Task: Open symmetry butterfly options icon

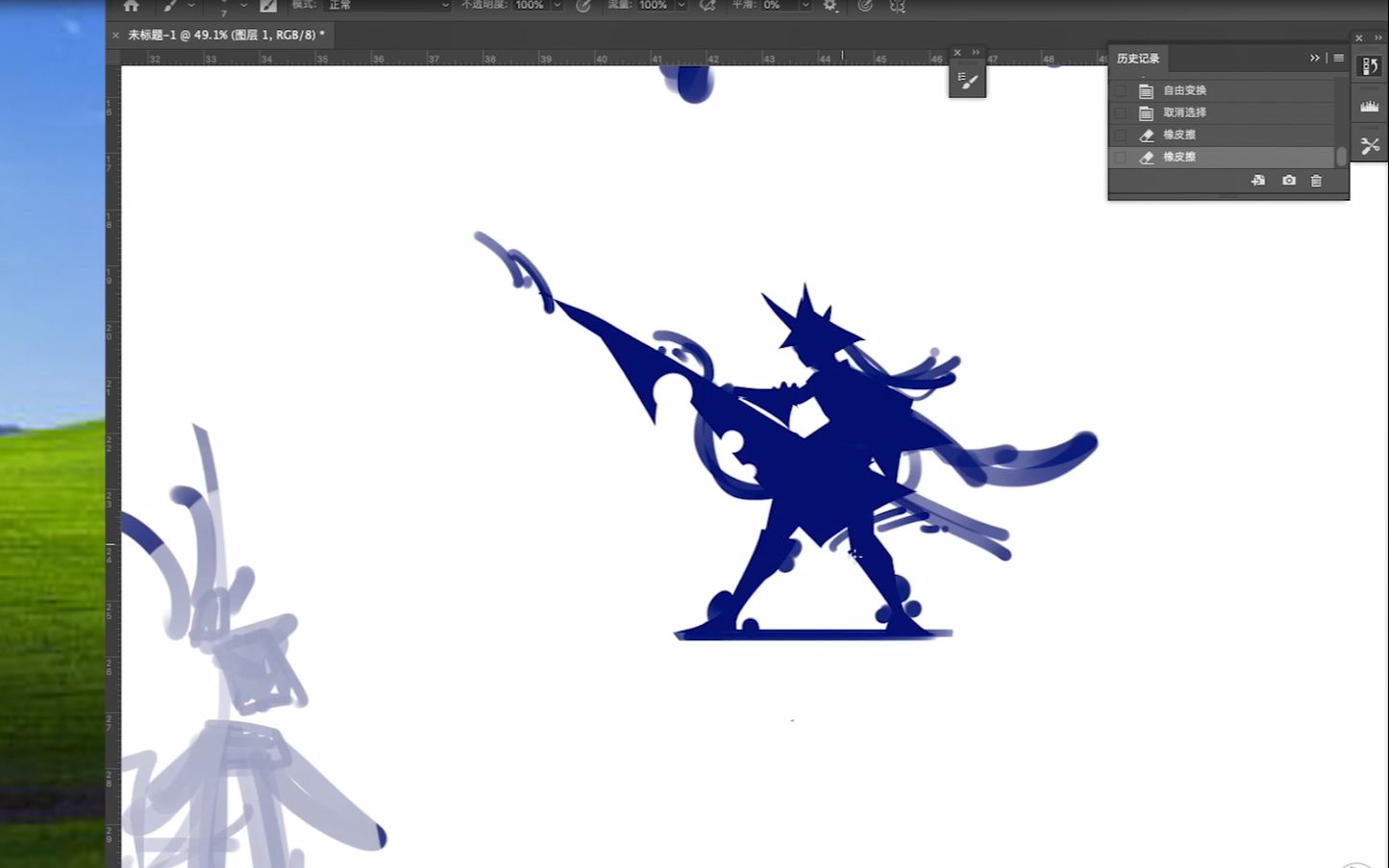Action: click(x=897, y=6)
